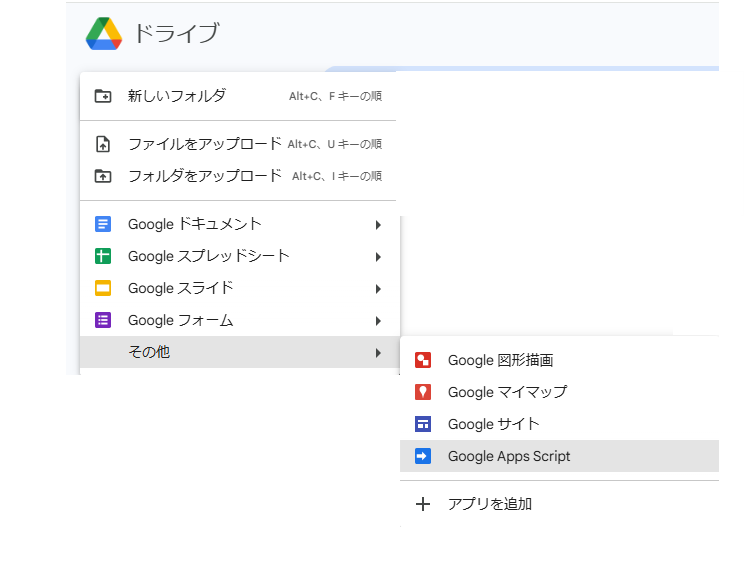Click the ドライブ title text
This screenshot has width=745, height=588.
coord(176,33)
